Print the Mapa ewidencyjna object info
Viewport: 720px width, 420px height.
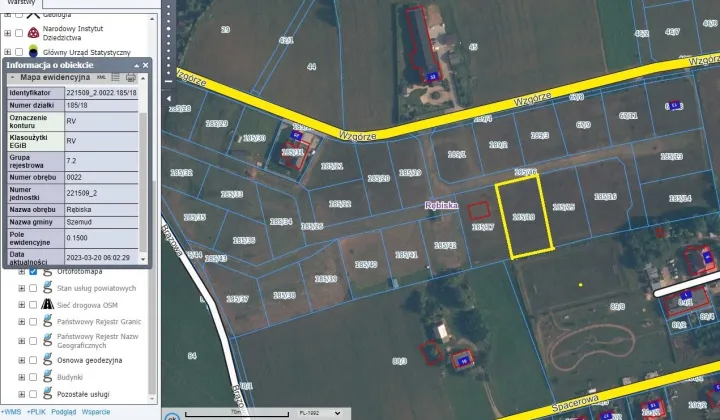pyautogui.click(x=131, y=78)
